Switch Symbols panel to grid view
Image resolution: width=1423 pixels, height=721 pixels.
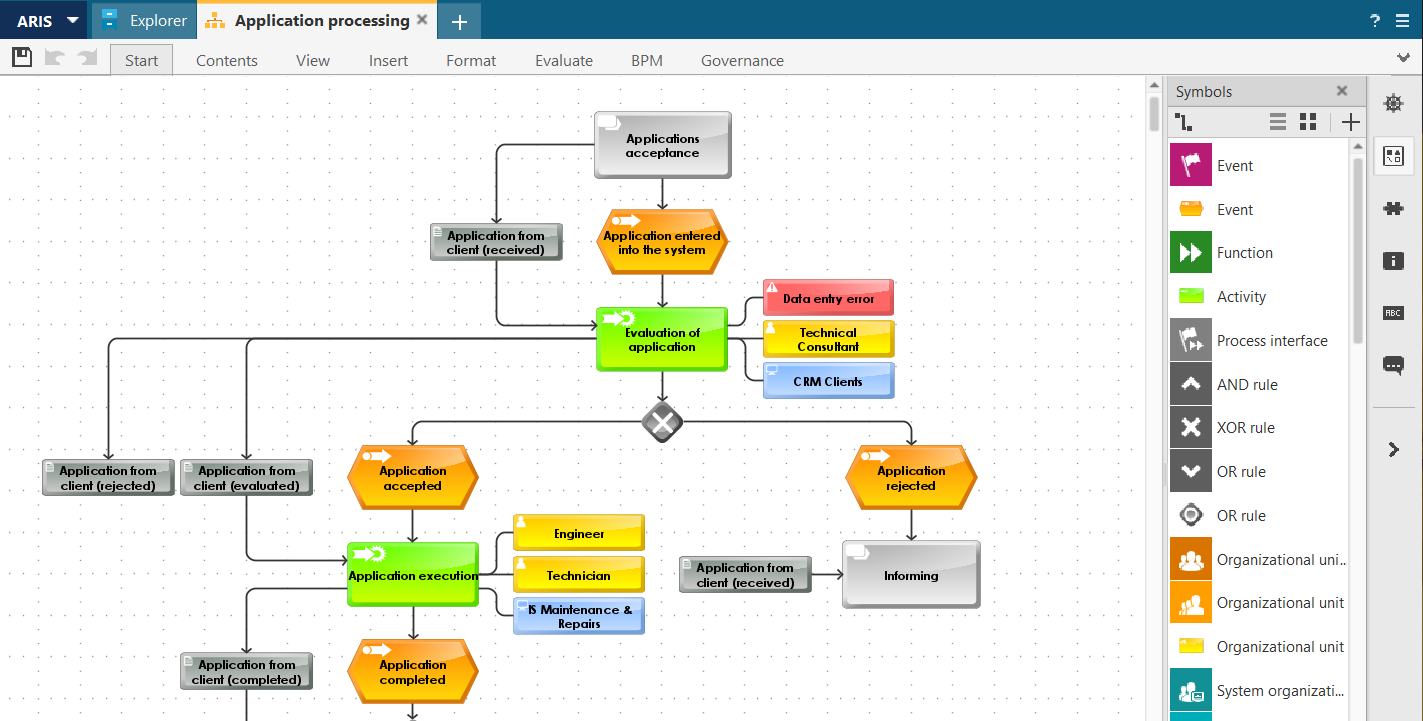(1308, 121)
